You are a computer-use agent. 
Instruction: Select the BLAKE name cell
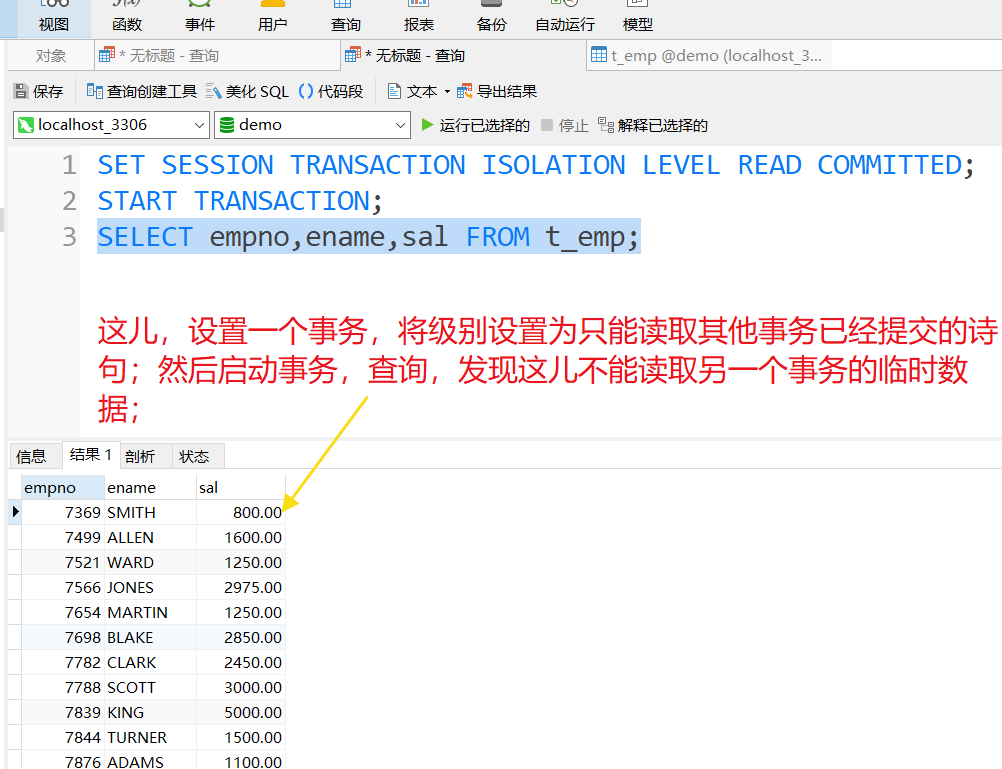150,637
